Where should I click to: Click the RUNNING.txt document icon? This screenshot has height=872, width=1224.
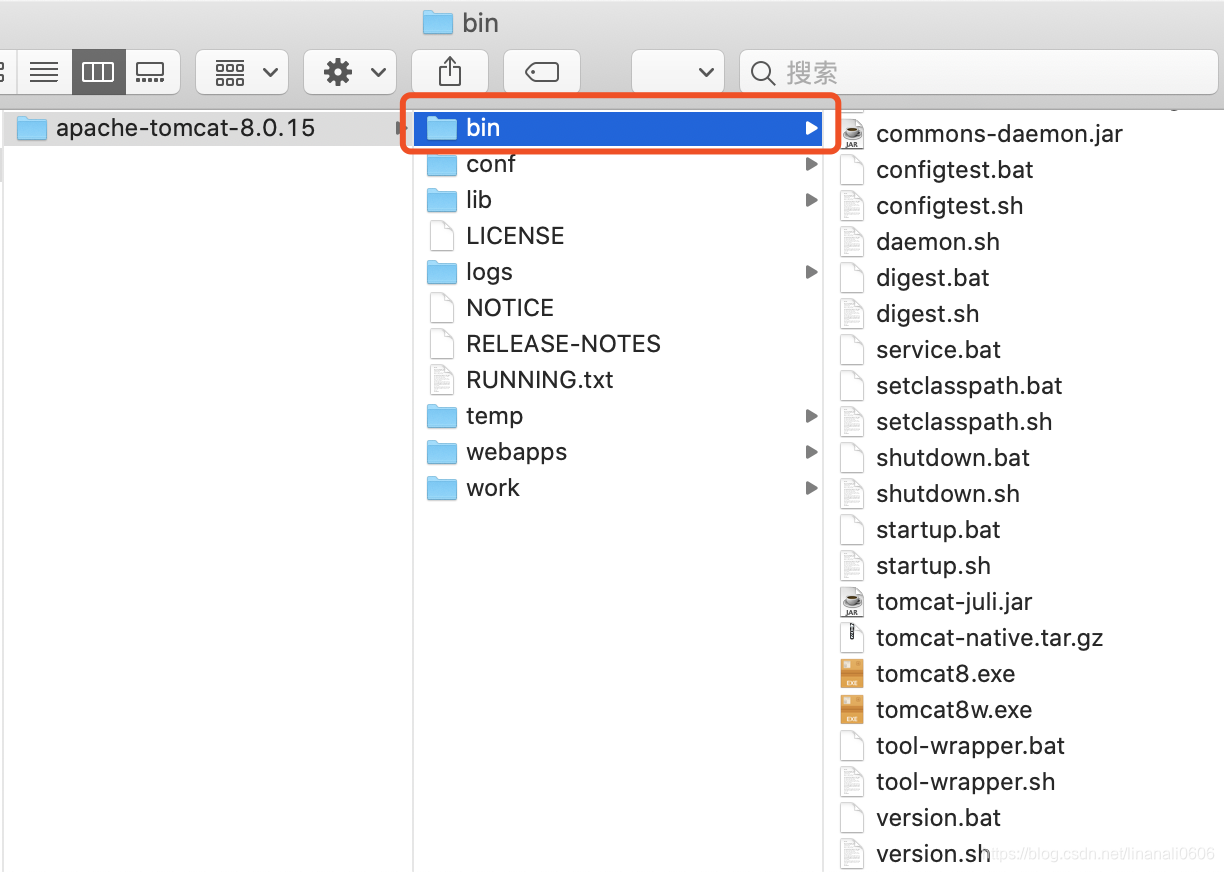[442, 380]
